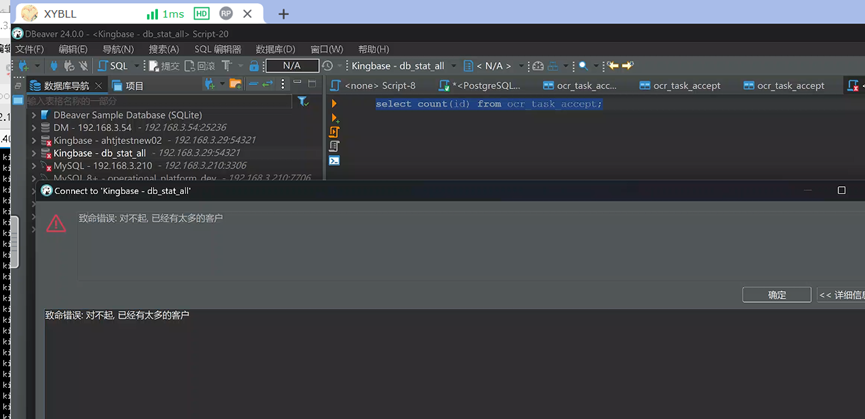This screenshot has width=865, height=419.
Task: Expand MySQL - 192.168.3.210 node
Action: (34, 165)
